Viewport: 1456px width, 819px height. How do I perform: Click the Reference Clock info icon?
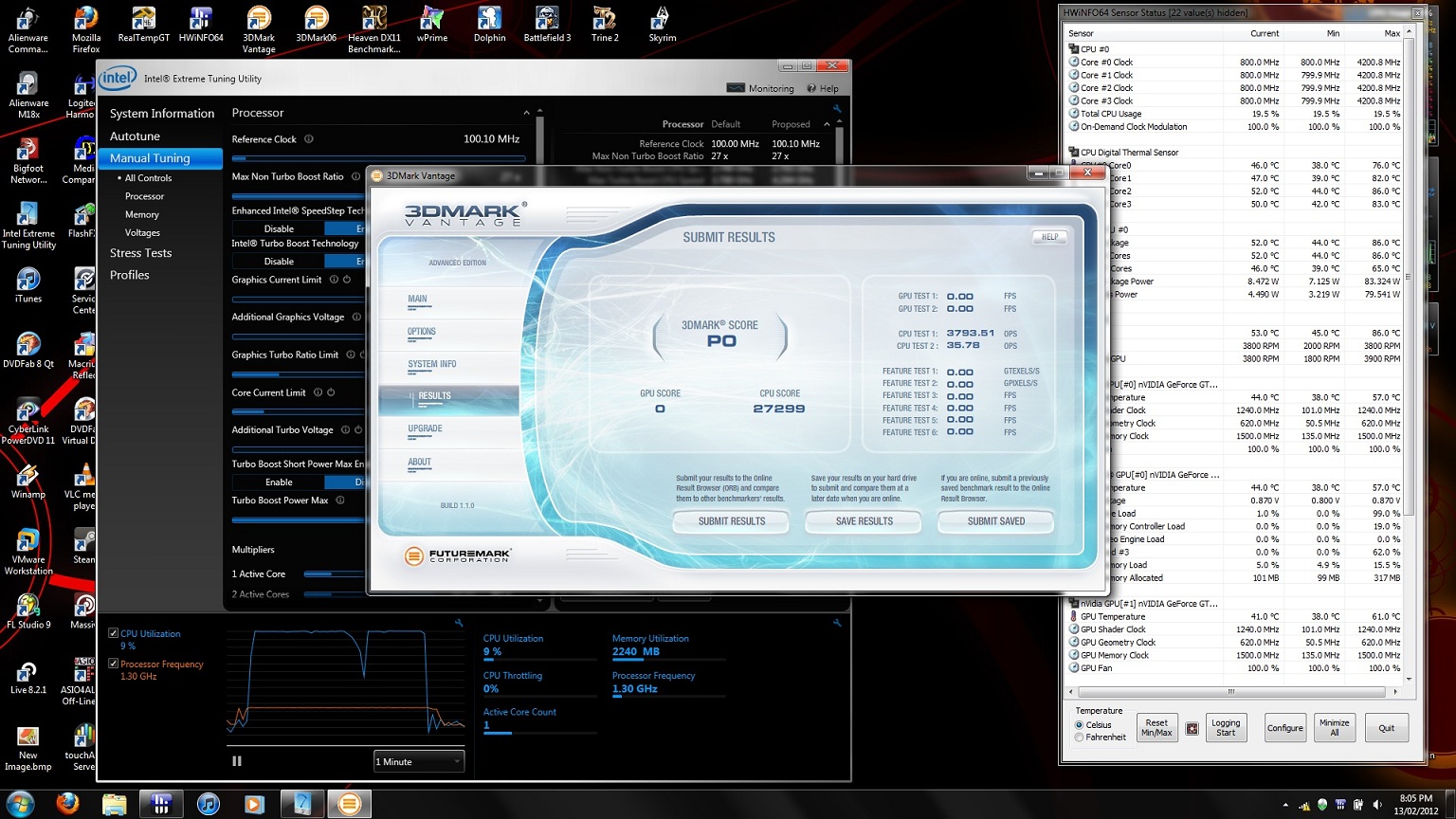pos(309,139)
